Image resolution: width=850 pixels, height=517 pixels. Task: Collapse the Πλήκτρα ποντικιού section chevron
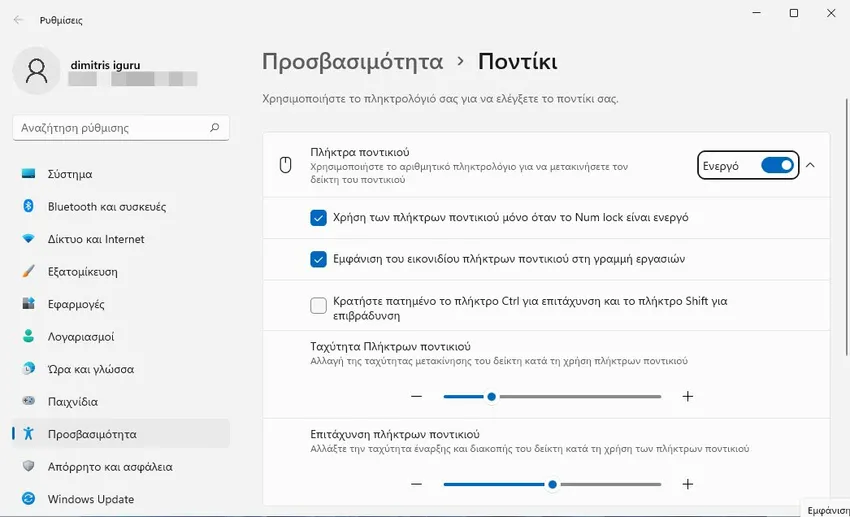(810, 165)
